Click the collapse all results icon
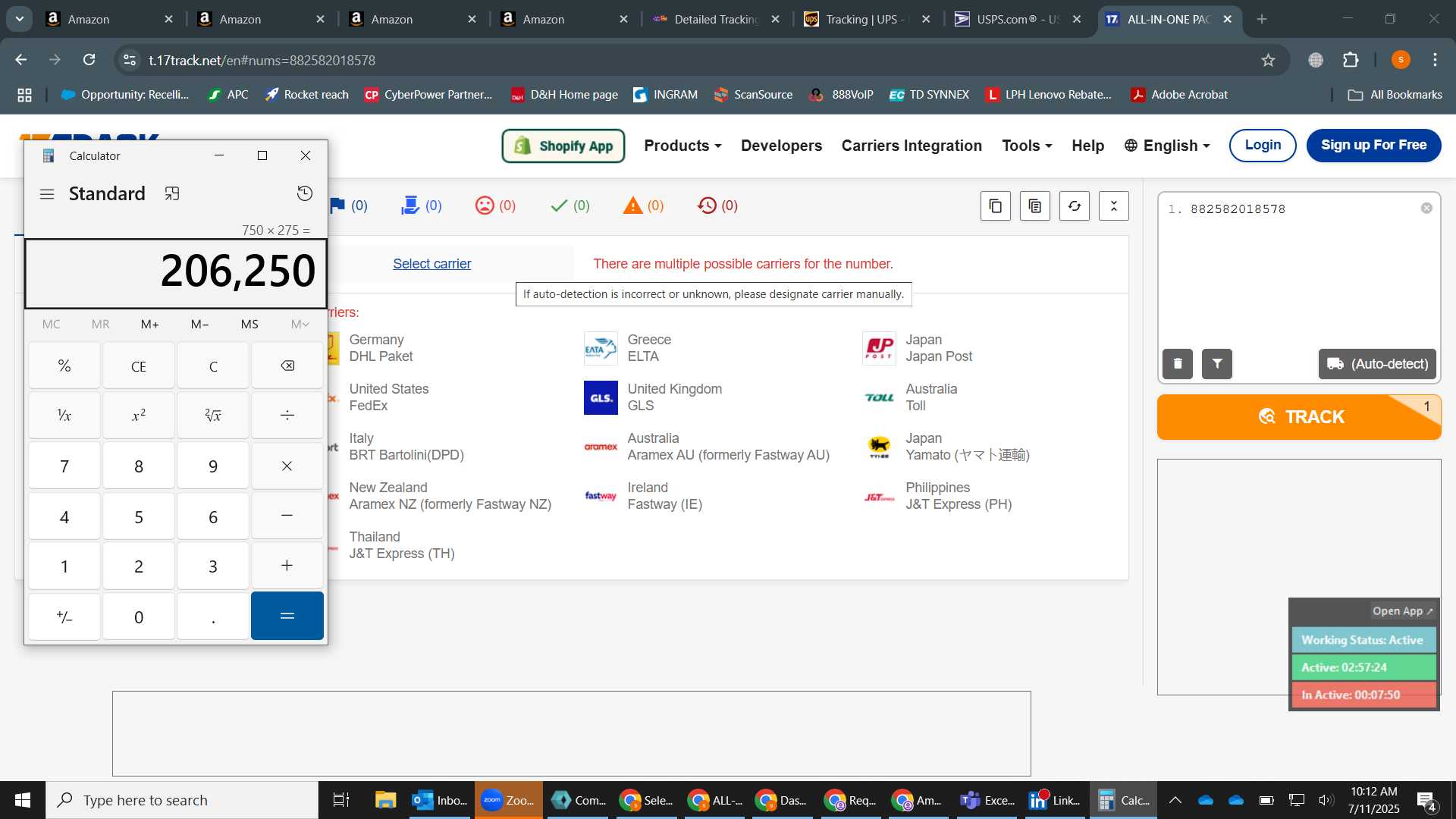 point(1114,206)
